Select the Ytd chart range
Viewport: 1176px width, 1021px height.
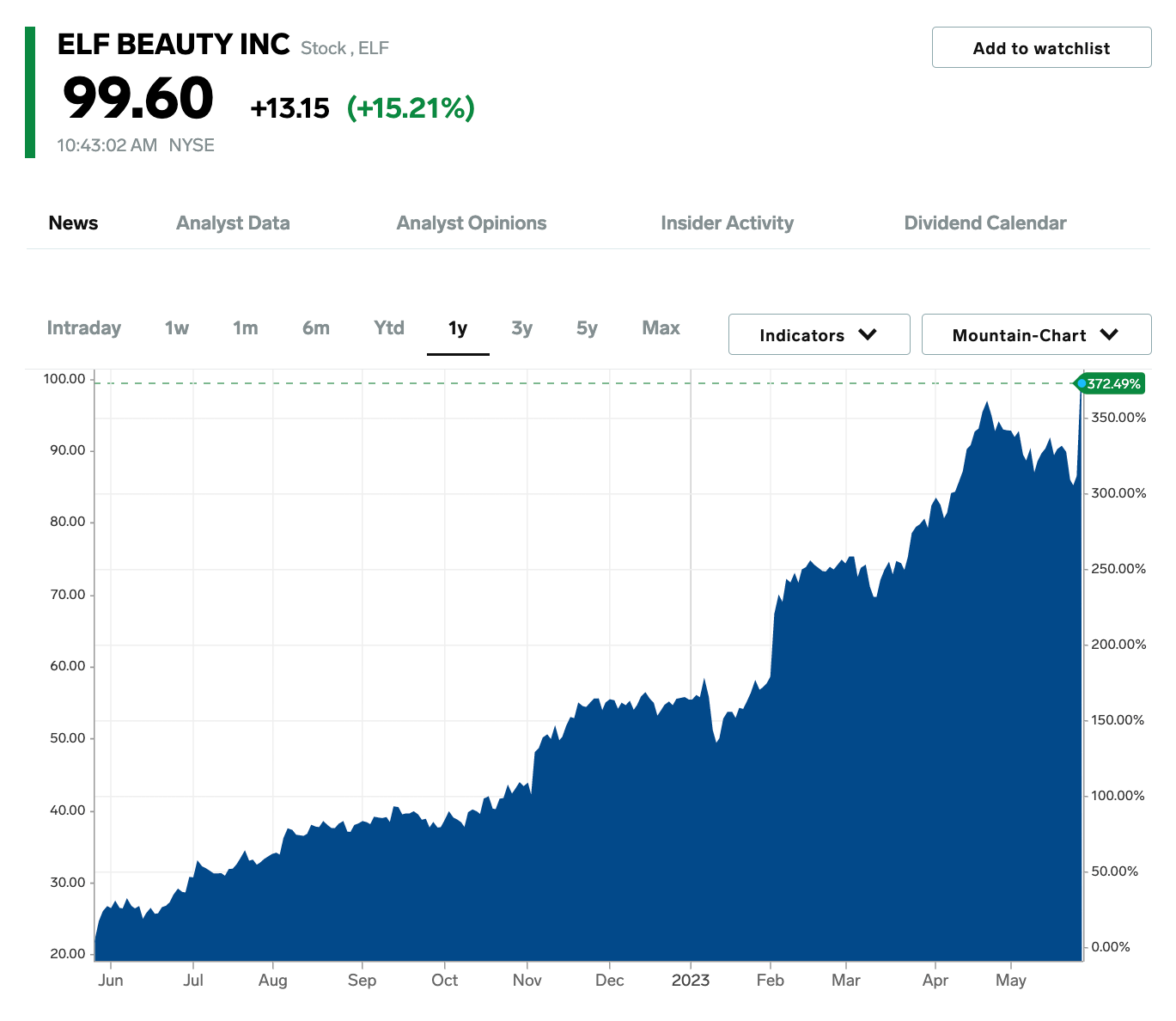[387, 328]
